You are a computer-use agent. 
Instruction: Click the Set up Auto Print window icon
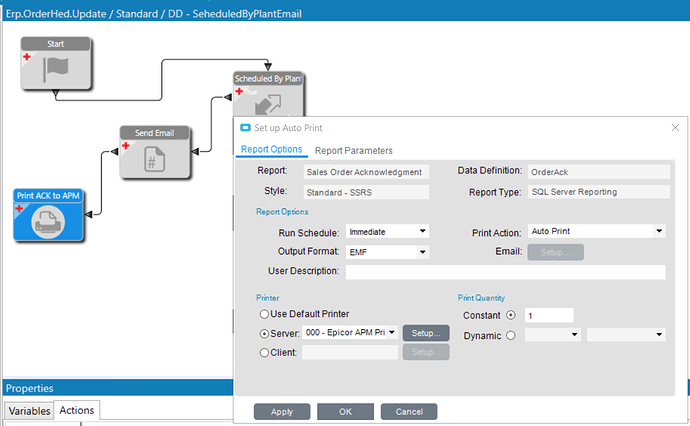point(245,128)
